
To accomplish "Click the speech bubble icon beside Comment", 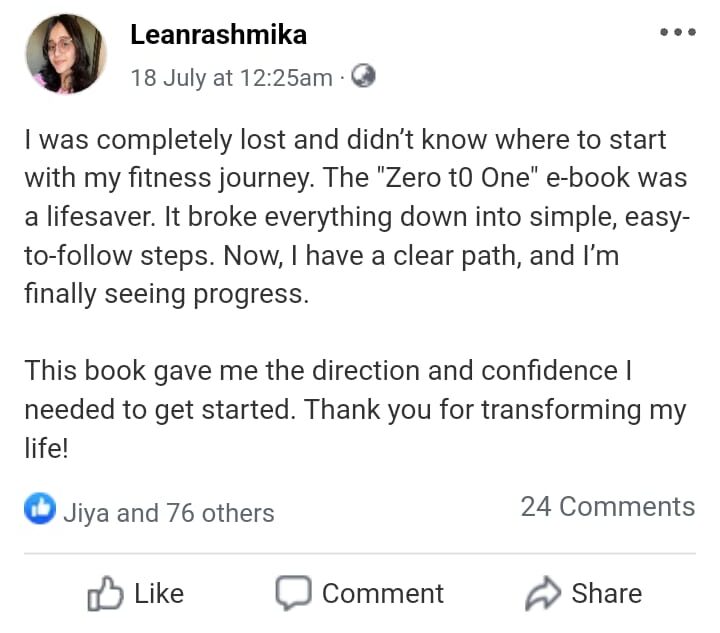I will point(293,593).
